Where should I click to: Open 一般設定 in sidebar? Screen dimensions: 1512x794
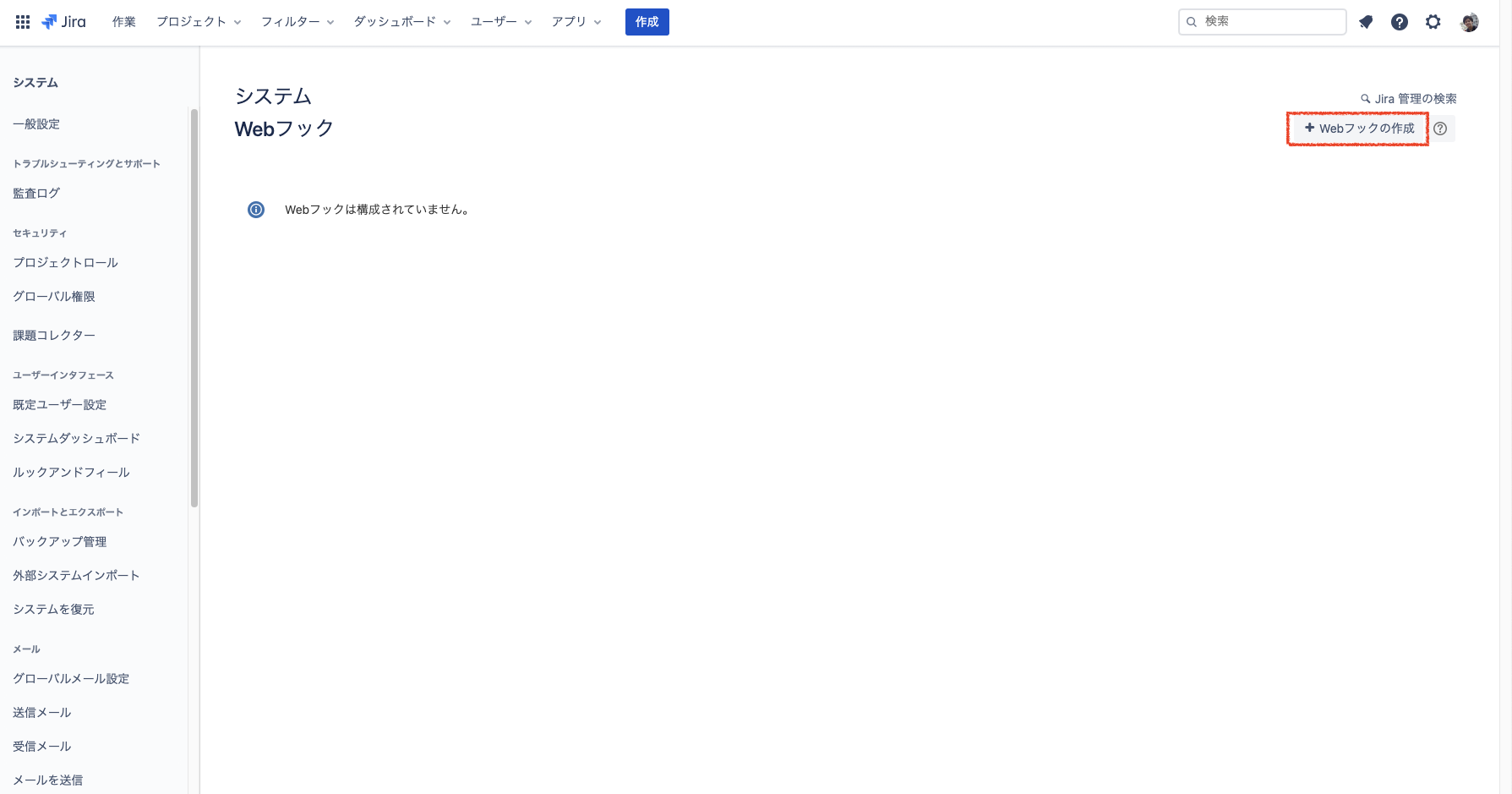click(x=36, y=124)
